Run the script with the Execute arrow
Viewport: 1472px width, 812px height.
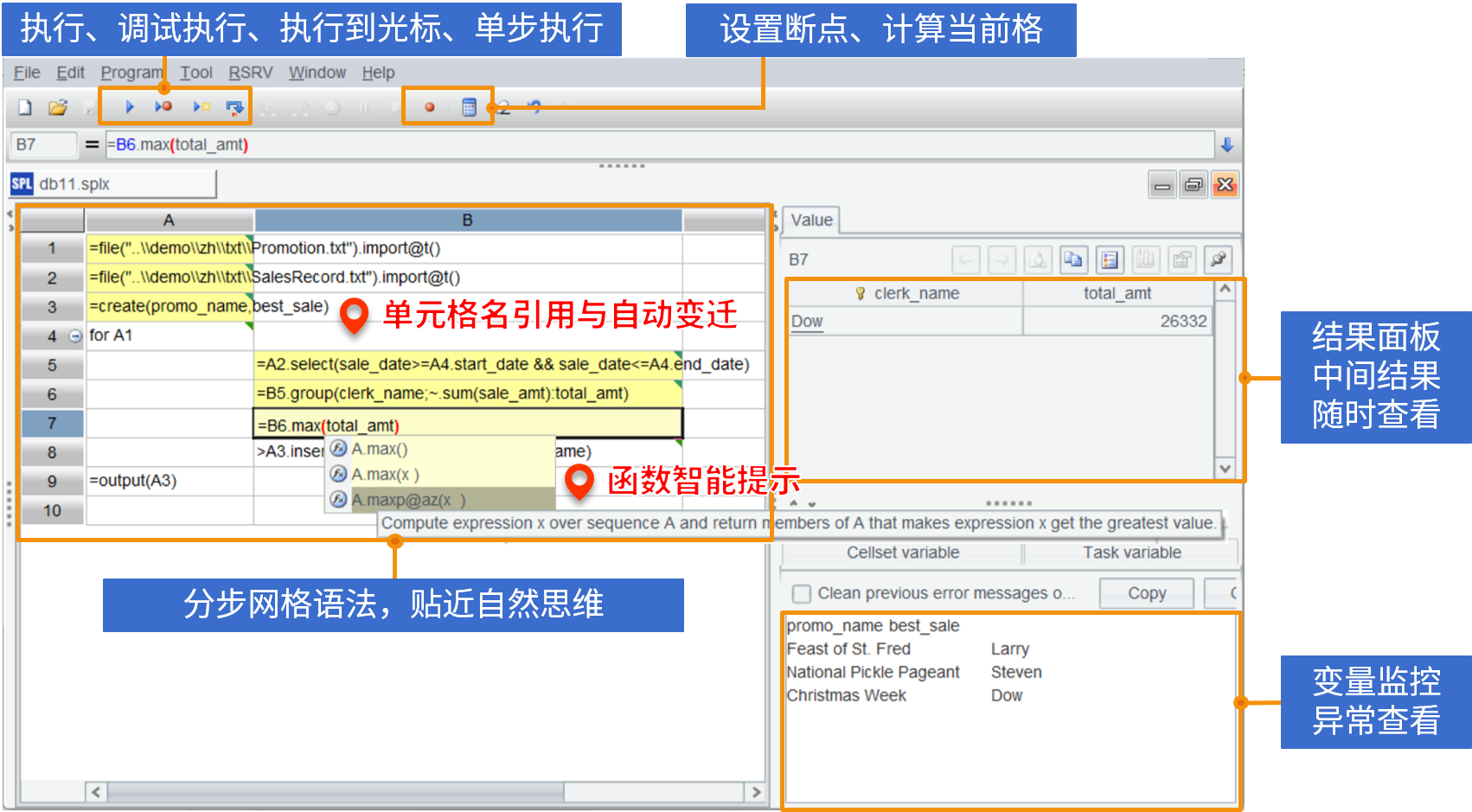pos(130,107)
